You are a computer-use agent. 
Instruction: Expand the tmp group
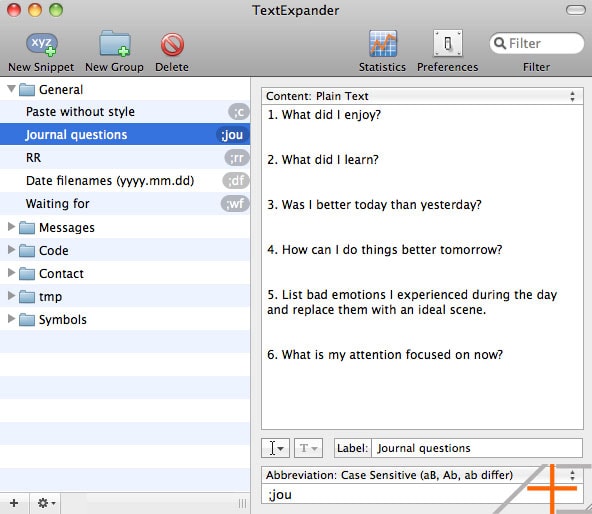[x=11, y=296]
